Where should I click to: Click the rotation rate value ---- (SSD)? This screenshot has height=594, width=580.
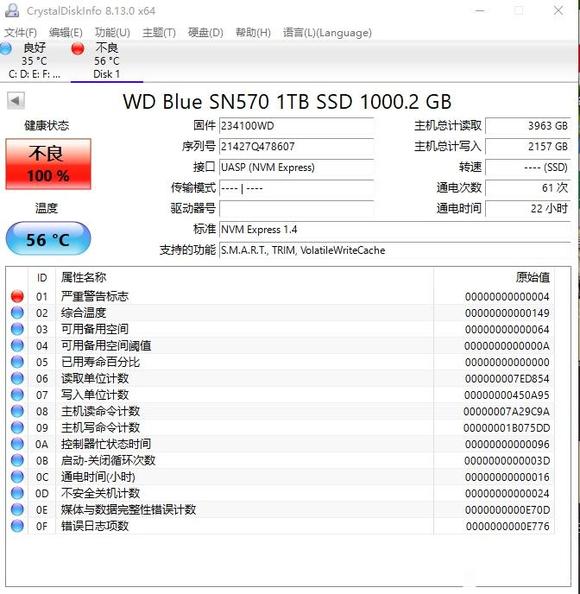[528, 167]
